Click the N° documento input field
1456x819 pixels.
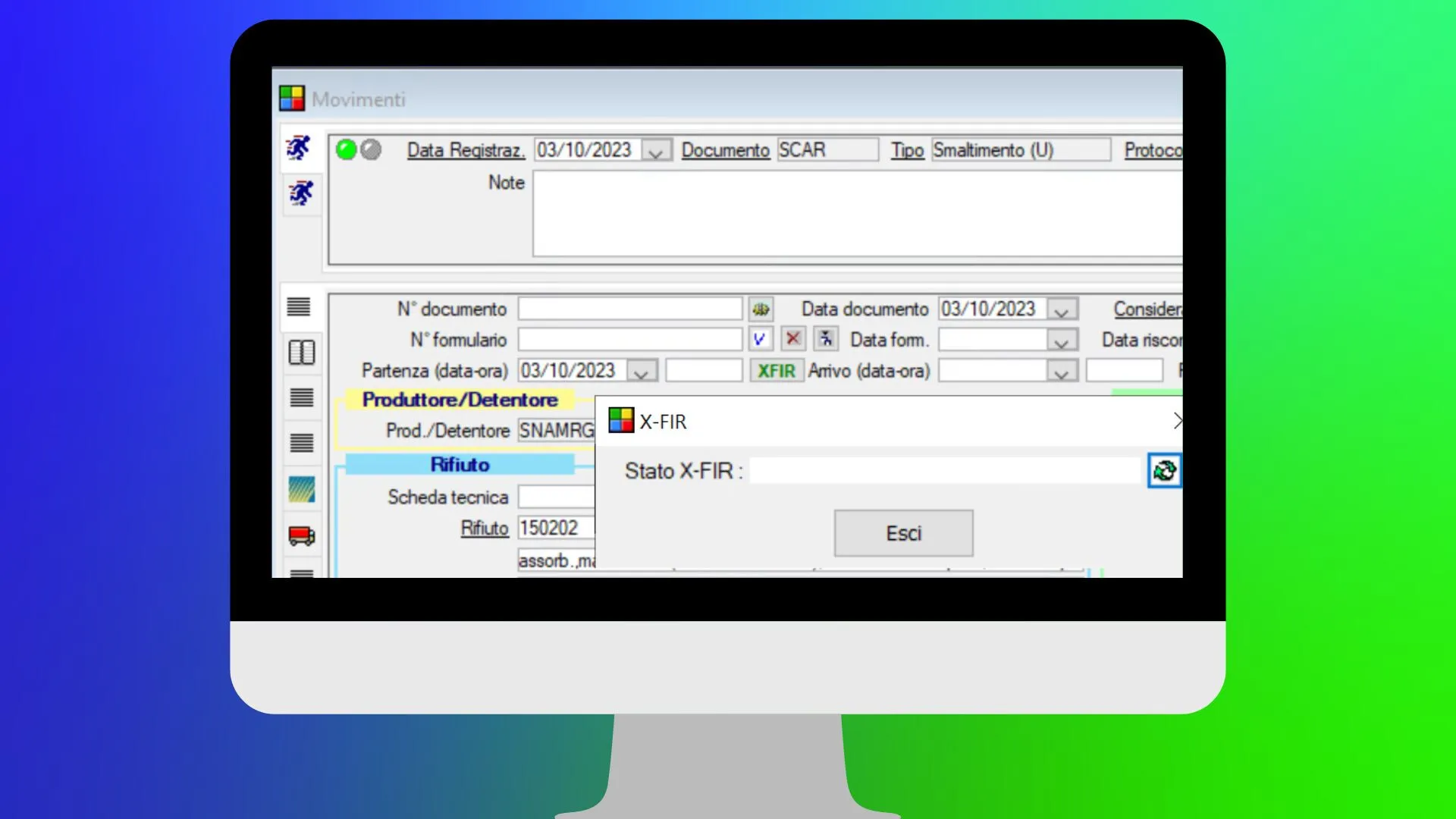click(x=629, y=309)
